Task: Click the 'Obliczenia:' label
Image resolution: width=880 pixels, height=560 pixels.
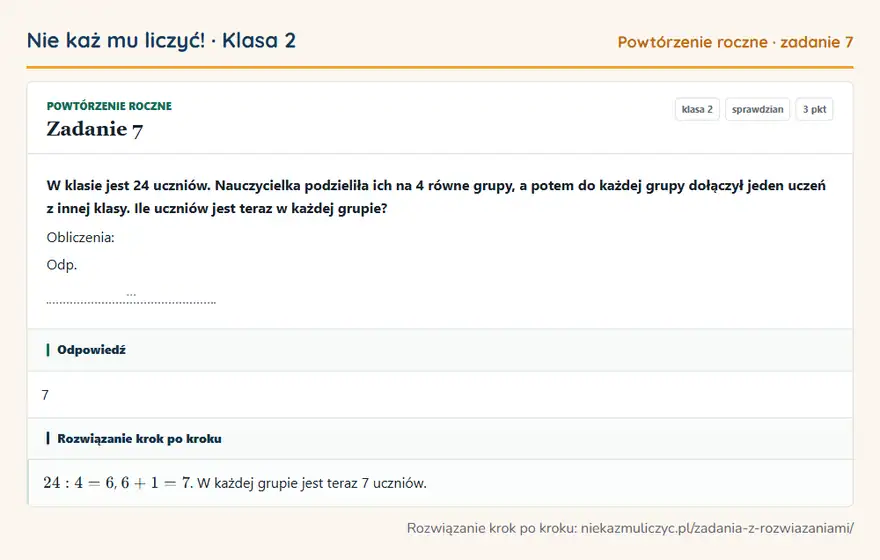Action: (x=80, y=237)
